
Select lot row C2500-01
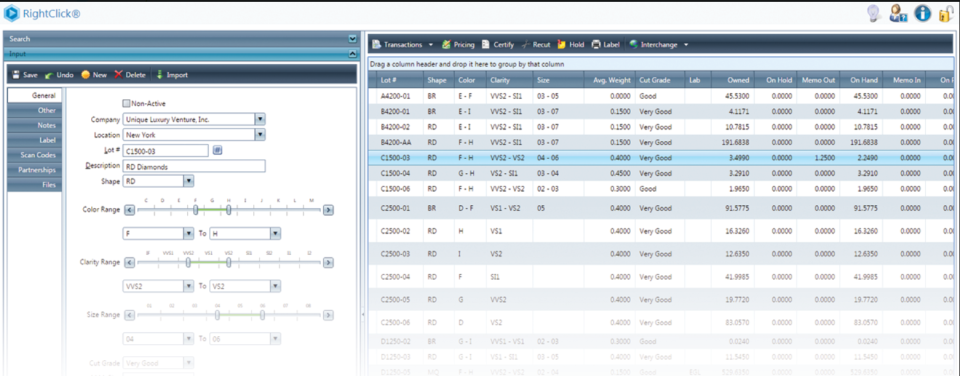pos(661,208)
